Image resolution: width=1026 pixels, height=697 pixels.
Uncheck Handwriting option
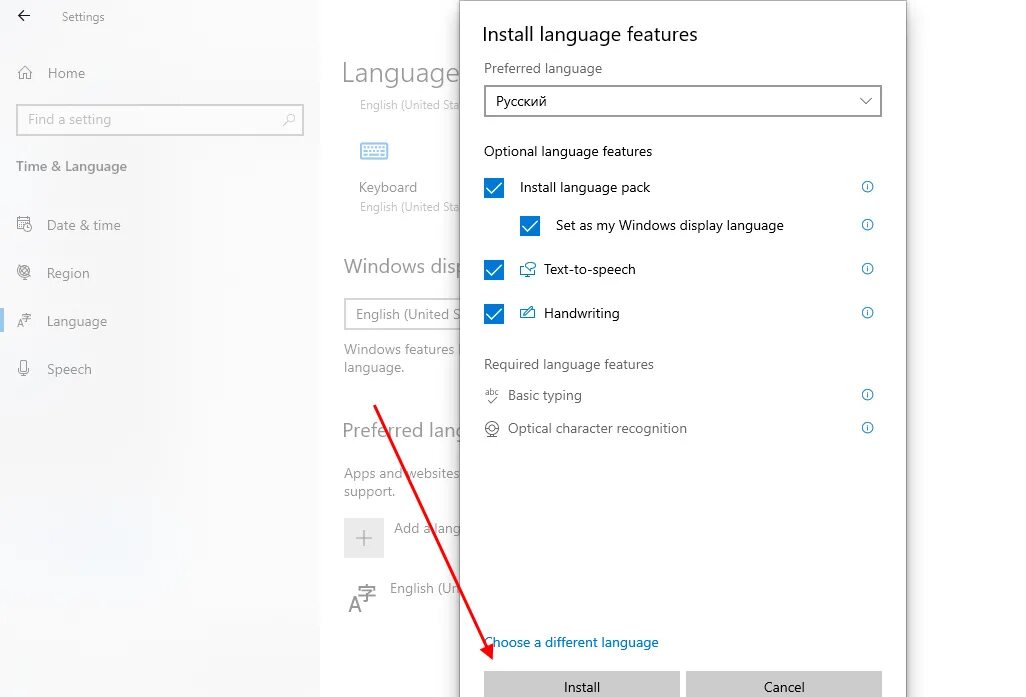point(494,313)
